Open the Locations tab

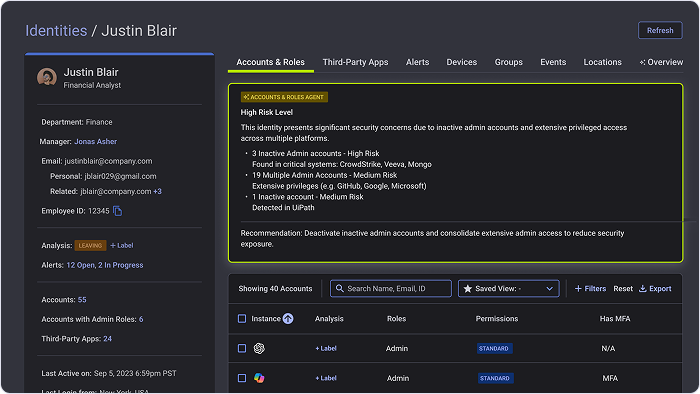point(602,62)
